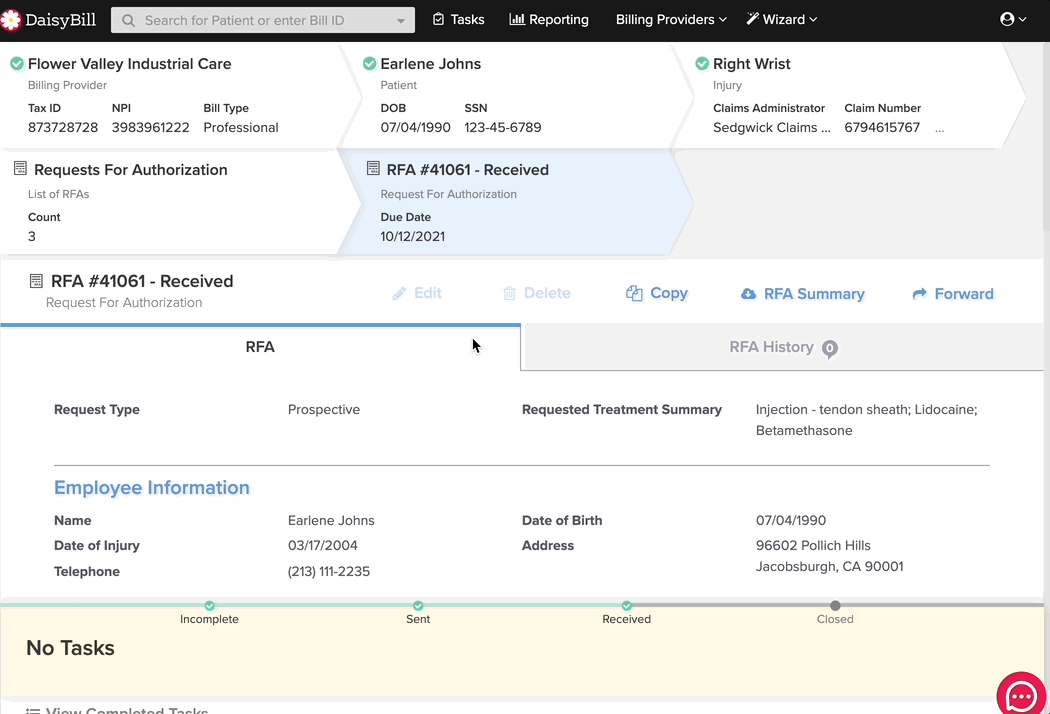The image size is (1050, 714).
Task: Click the telephone number (213) 111-2235
Action: pos(329,571)
